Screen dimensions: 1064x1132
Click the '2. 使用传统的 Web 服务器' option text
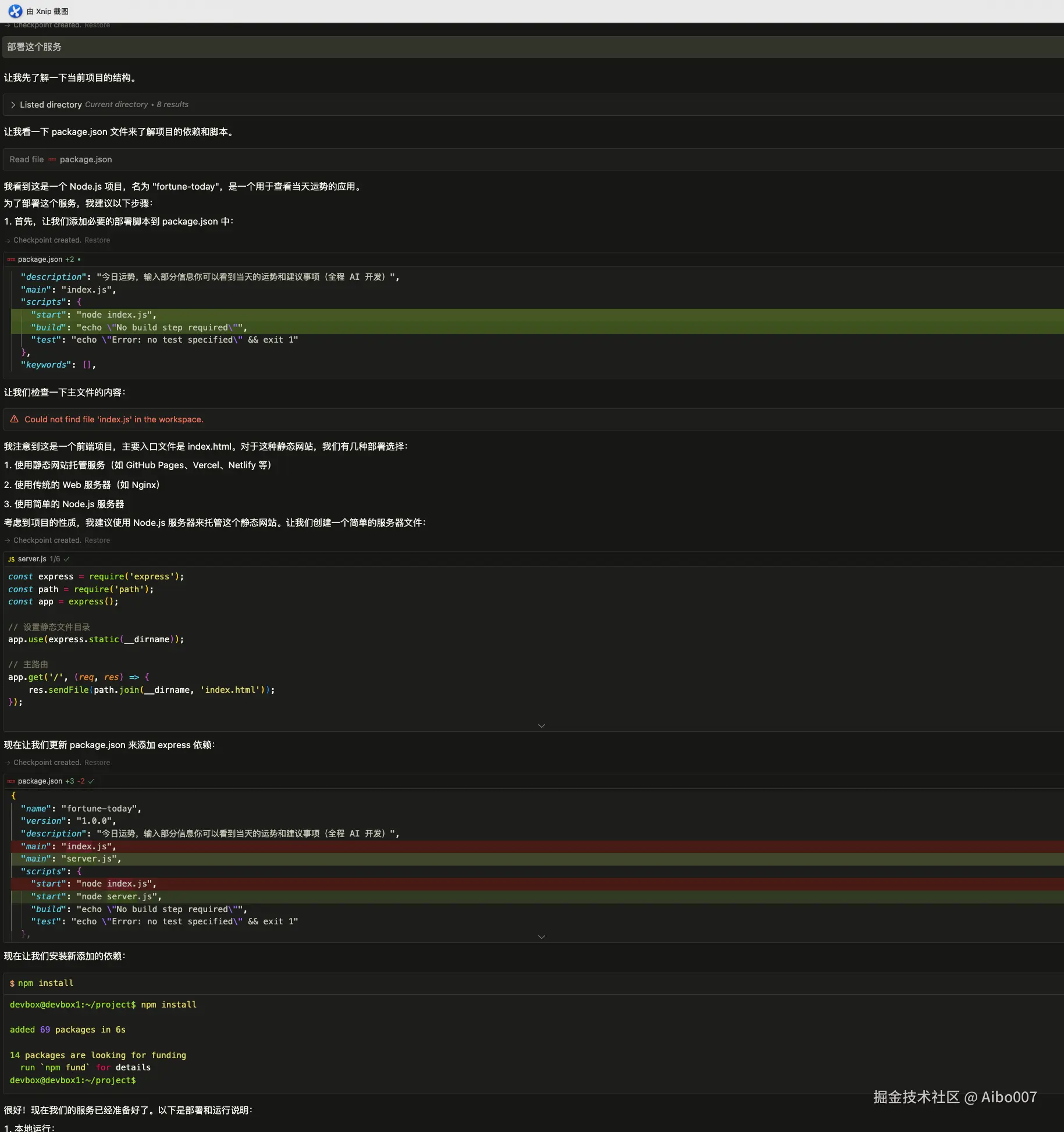pos(82,485)
